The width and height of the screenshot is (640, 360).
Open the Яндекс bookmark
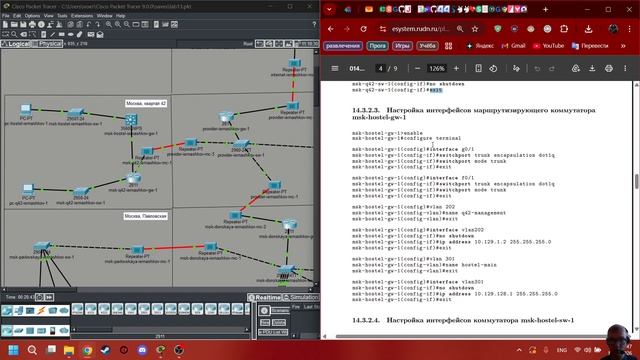tap(480, 46)
